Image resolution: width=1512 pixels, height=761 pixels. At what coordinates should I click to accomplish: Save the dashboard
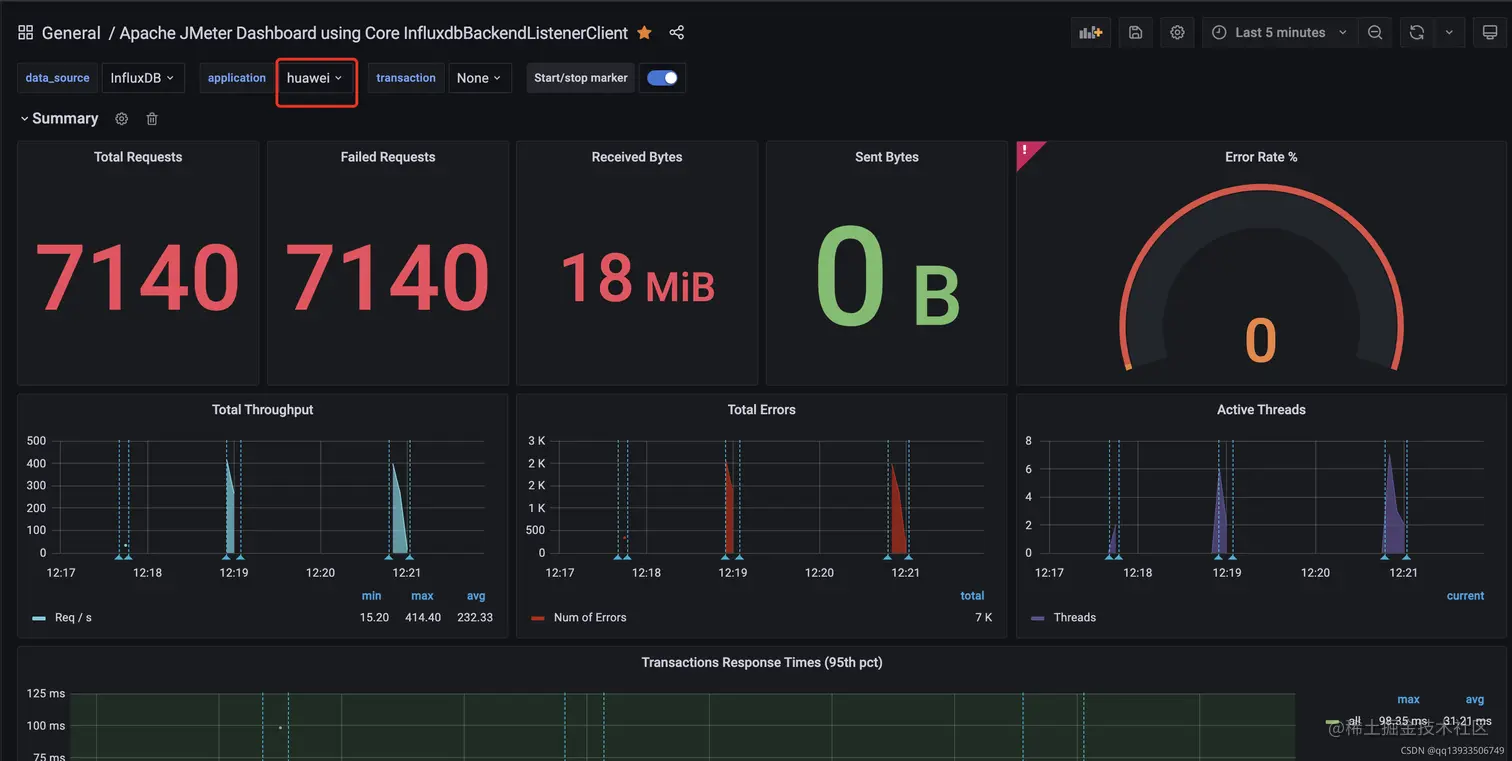point(1135,33)
